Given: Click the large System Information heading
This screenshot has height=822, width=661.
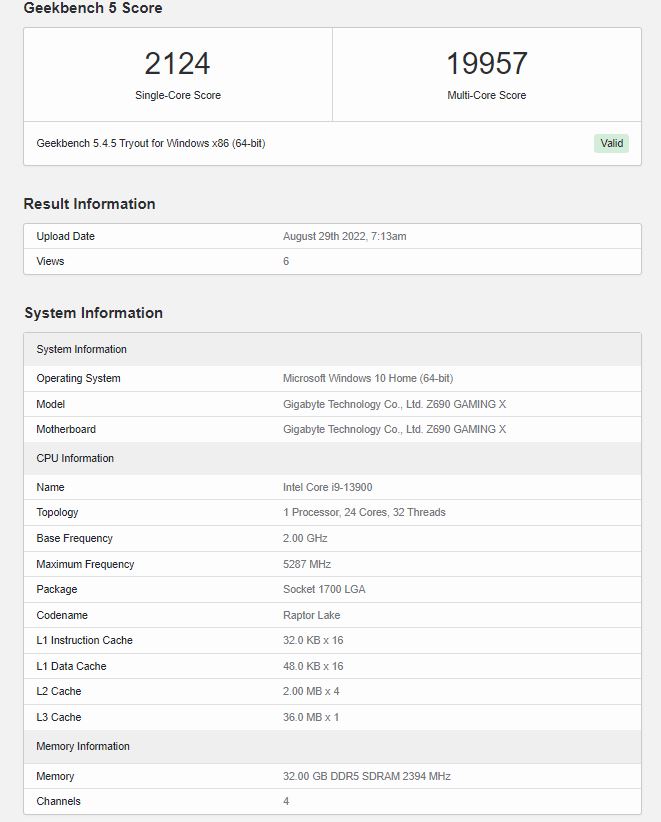Looking at the screenshot, I should pyautogui.click(x=93, y=312).
